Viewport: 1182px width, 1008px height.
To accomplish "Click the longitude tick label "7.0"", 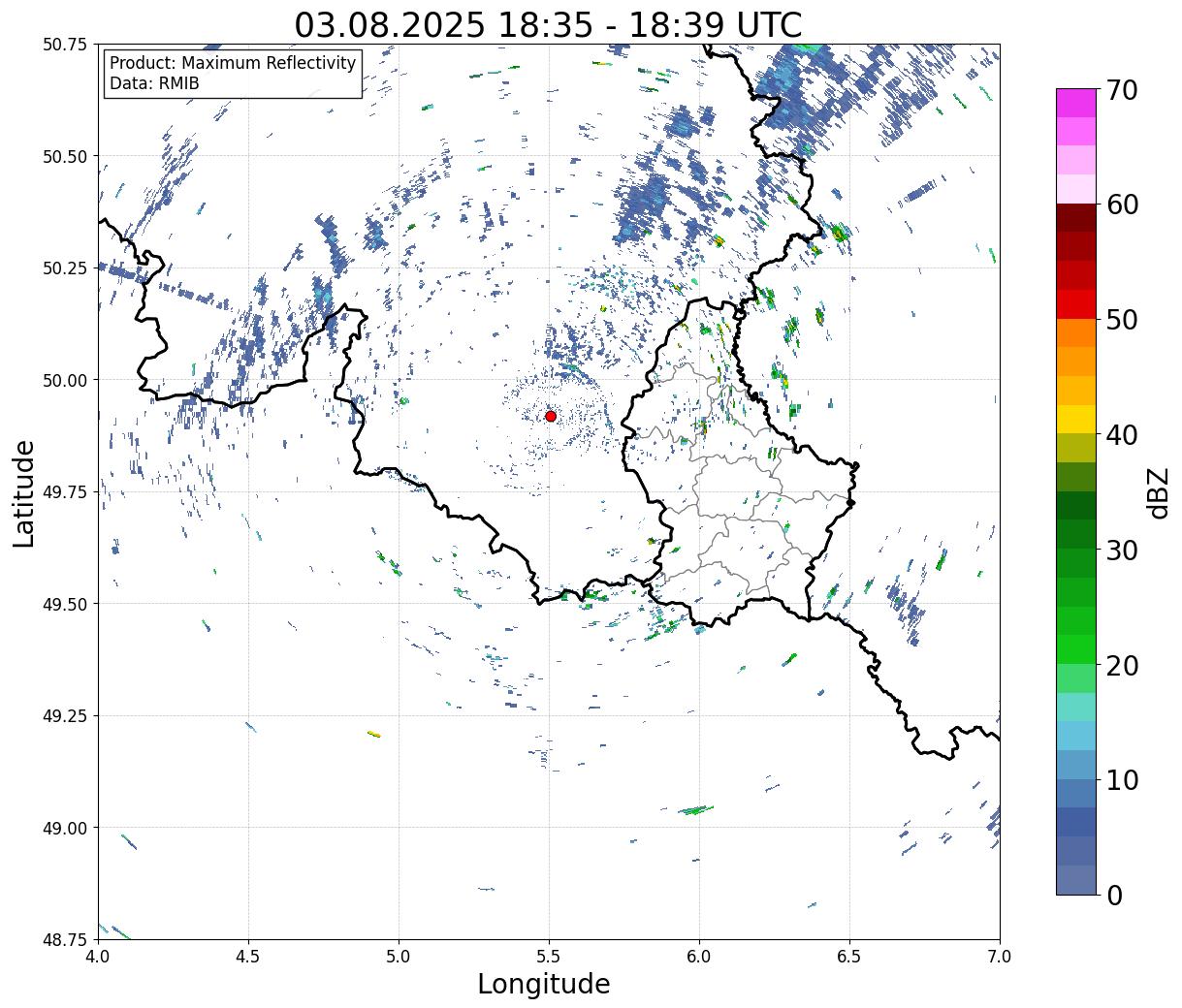I will coord(1000,956).
